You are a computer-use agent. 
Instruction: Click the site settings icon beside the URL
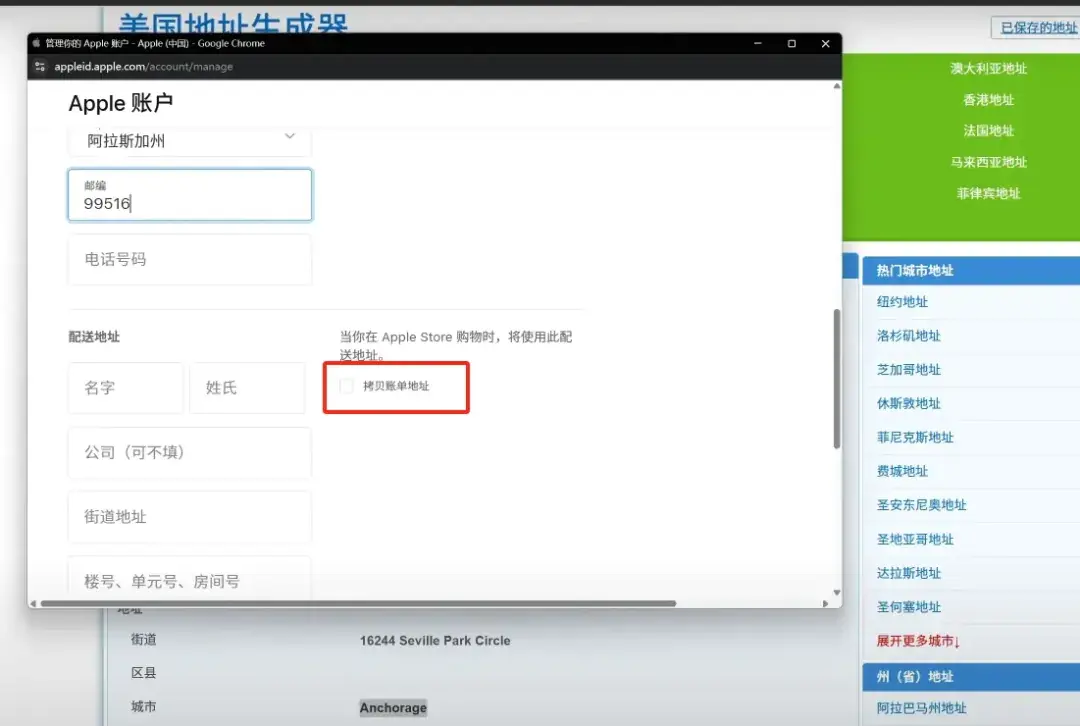coord(40,67)
